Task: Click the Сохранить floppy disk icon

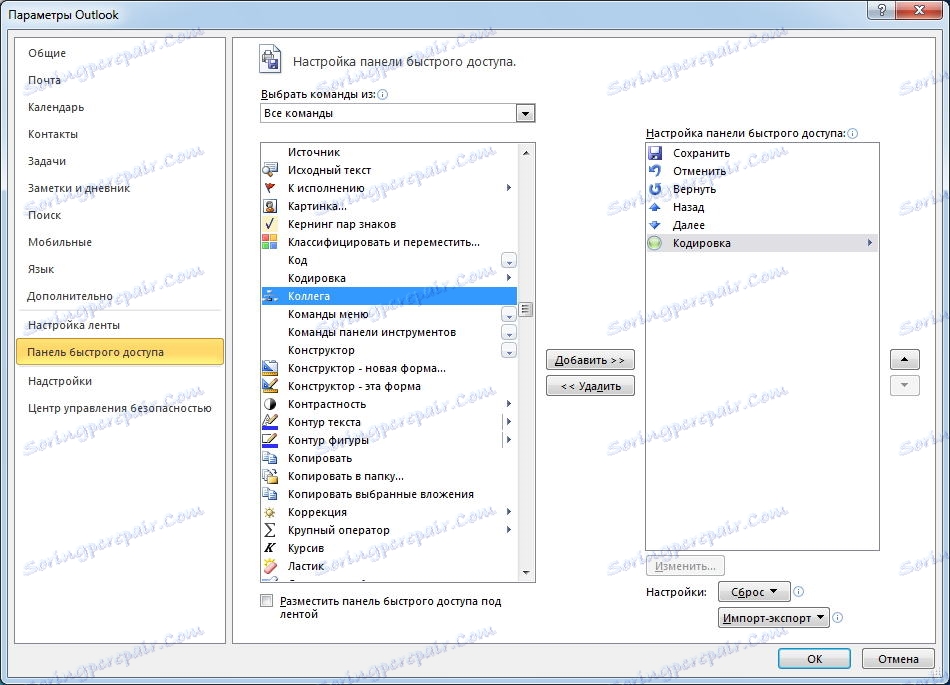Action: (655, 153)
